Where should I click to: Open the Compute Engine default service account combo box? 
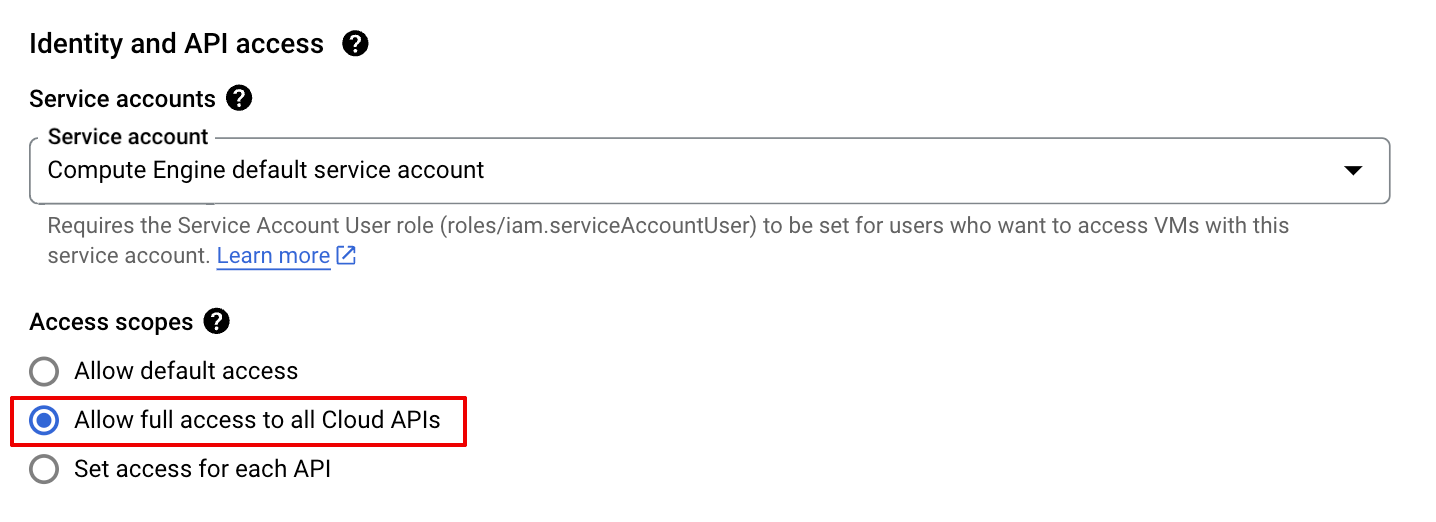click(x=266, y=171)
